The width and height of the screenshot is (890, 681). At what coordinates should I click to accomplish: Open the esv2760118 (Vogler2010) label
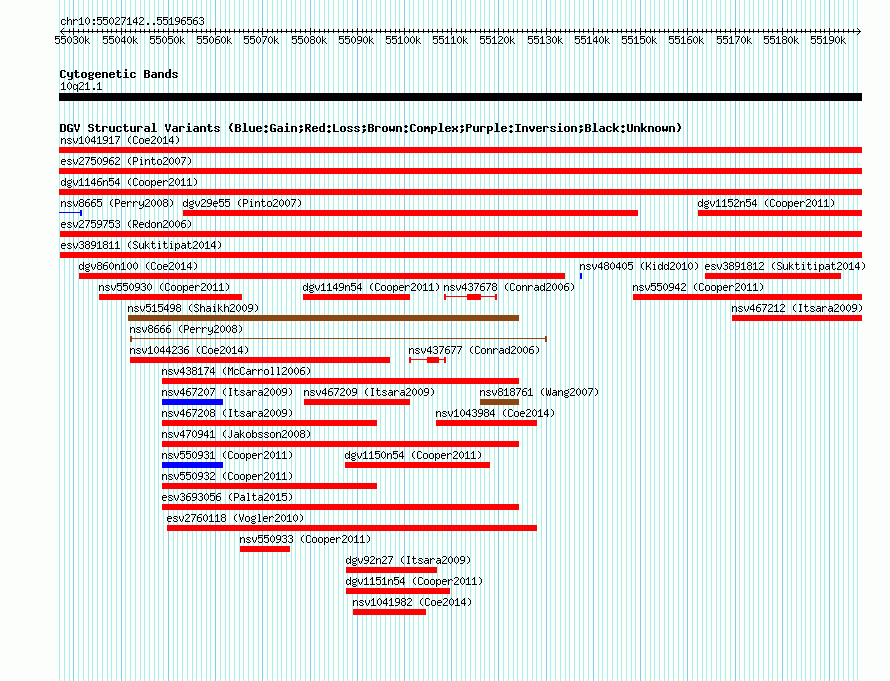[235, 518]
